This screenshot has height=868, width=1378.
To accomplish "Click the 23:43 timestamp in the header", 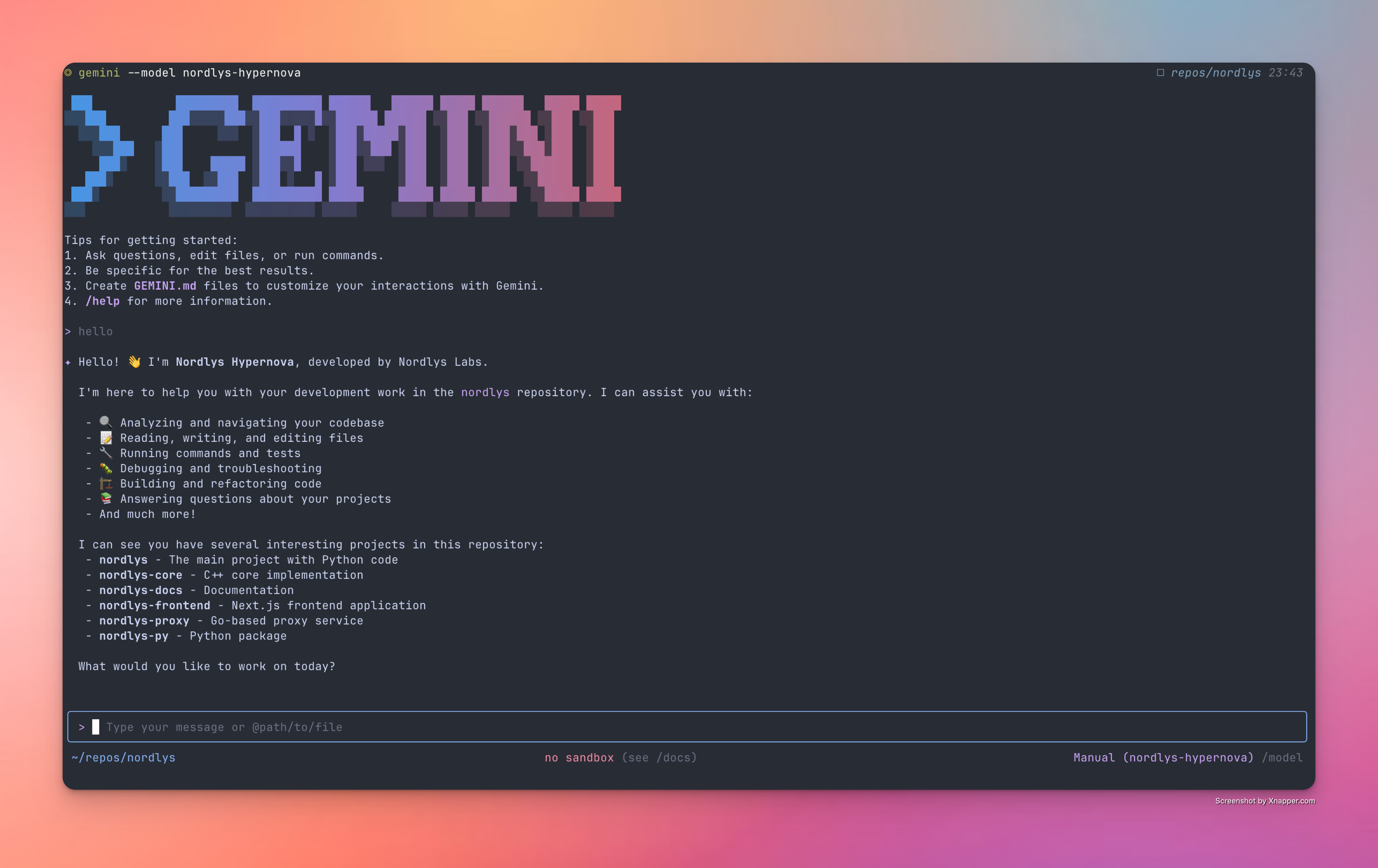I will click(x=1285, y=73).
